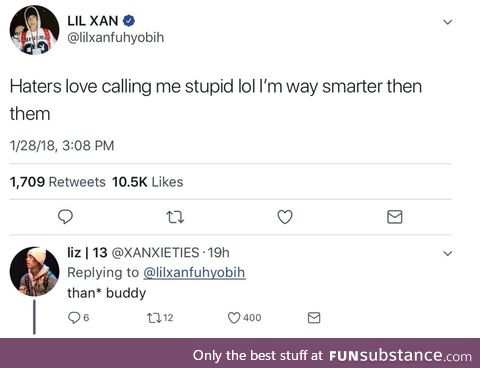View the 10.5K Likes list
This screenshot has height=368, width=480.
coord(147,182)
